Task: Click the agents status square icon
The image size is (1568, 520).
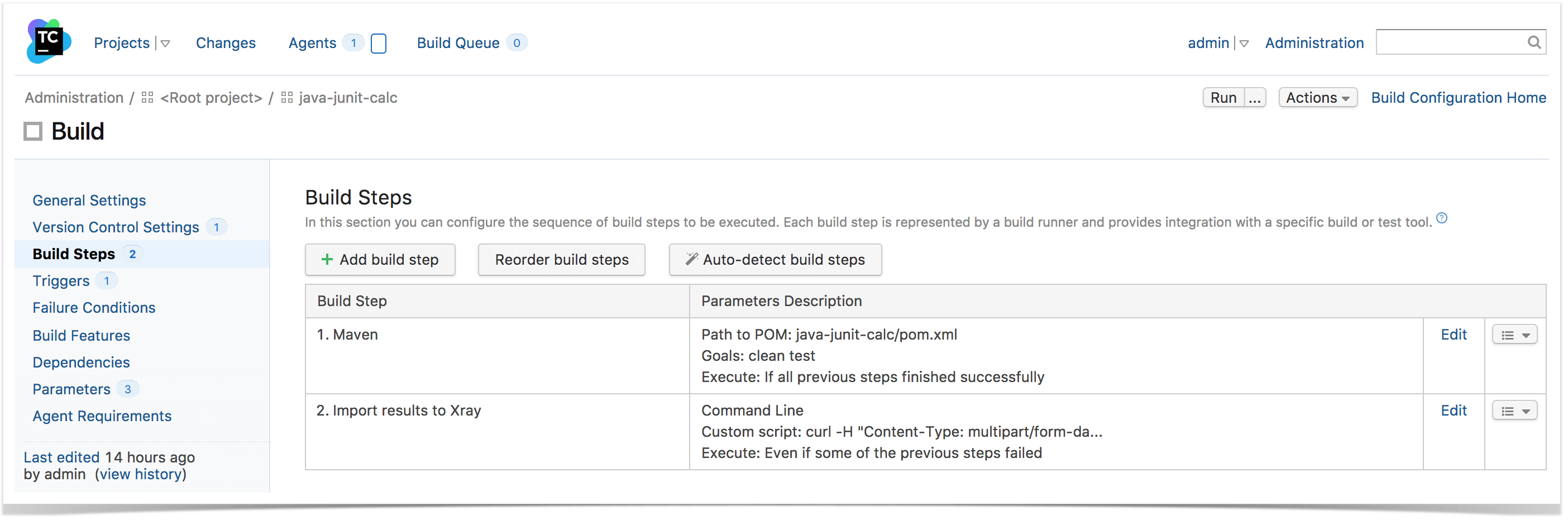Action: point(379,44)
